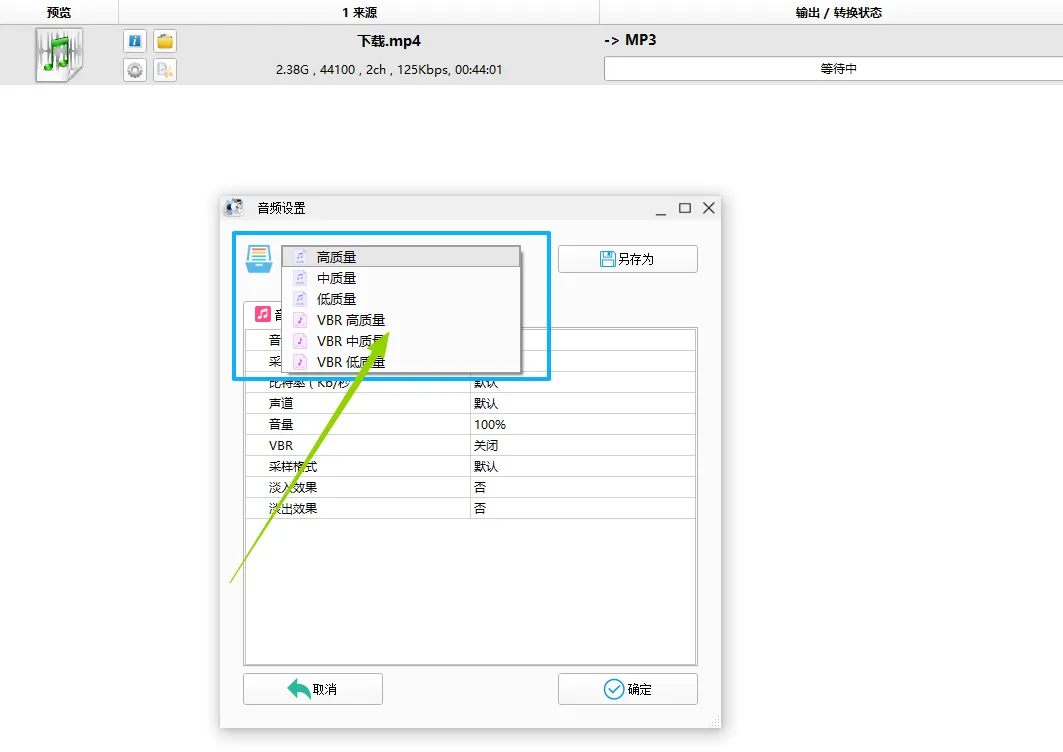This screenshot has width=1063, height=752.
Task: Select the 淡出效果 property row label
Action: point(293,509)
